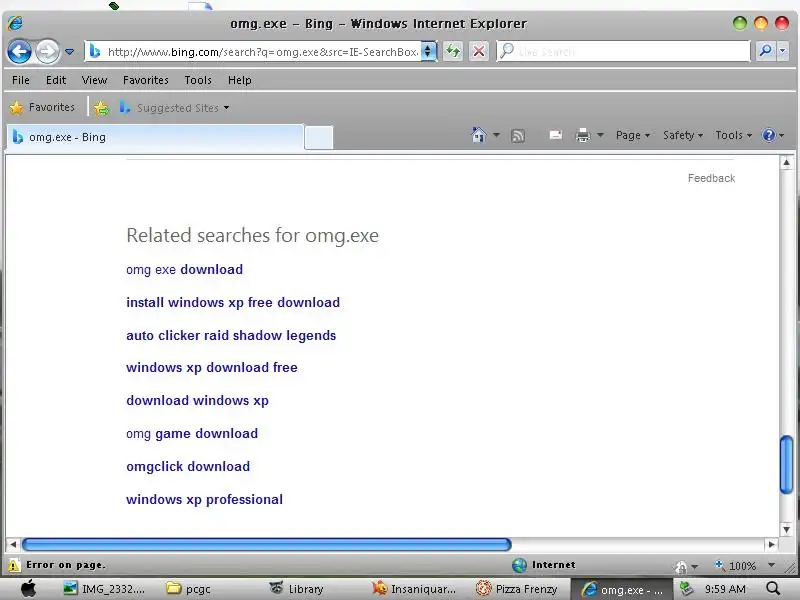The width and height of the screenshot is (800, 600).
Task: Click the search magnifier button
Action: pos(765,51)
